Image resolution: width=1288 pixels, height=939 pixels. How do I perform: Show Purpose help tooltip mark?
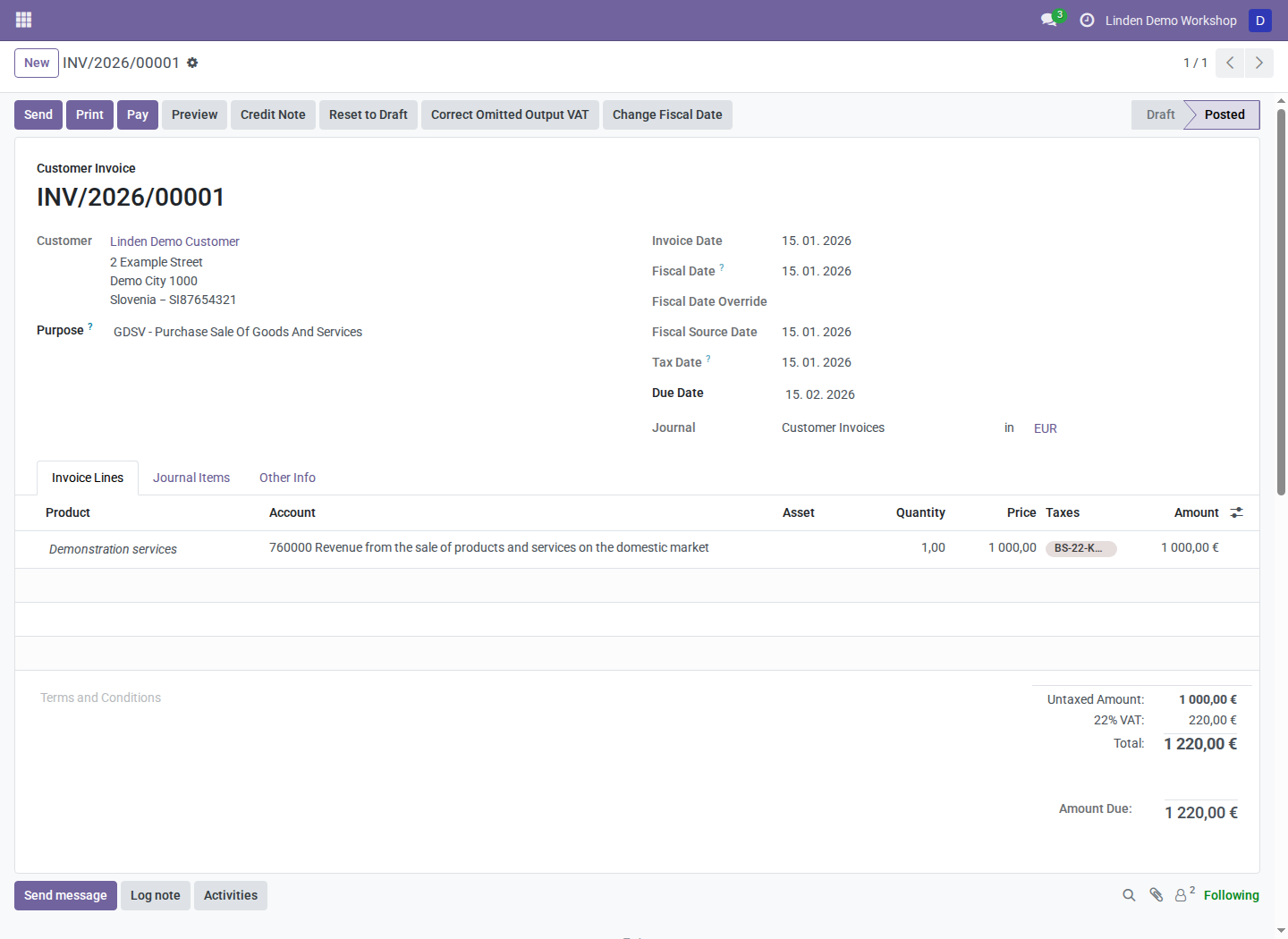[90, 326]
